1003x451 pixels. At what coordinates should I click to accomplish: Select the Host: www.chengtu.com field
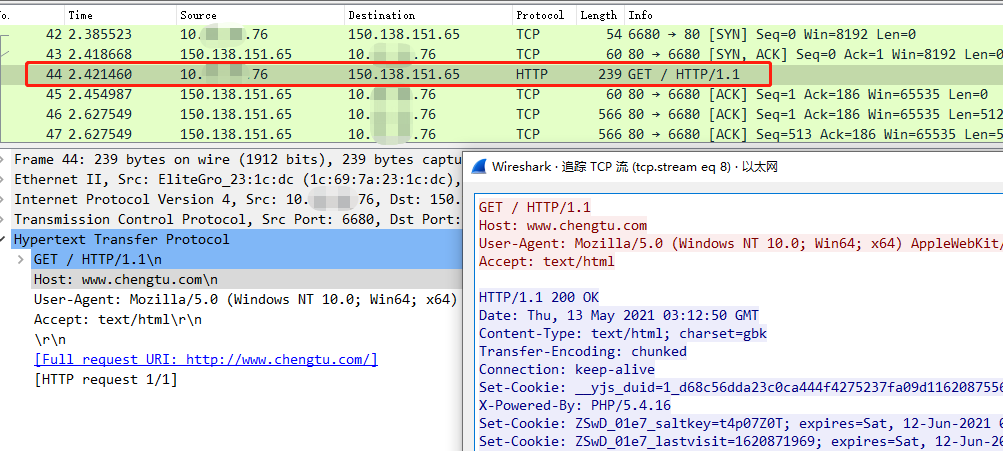(x=125, y=280)
